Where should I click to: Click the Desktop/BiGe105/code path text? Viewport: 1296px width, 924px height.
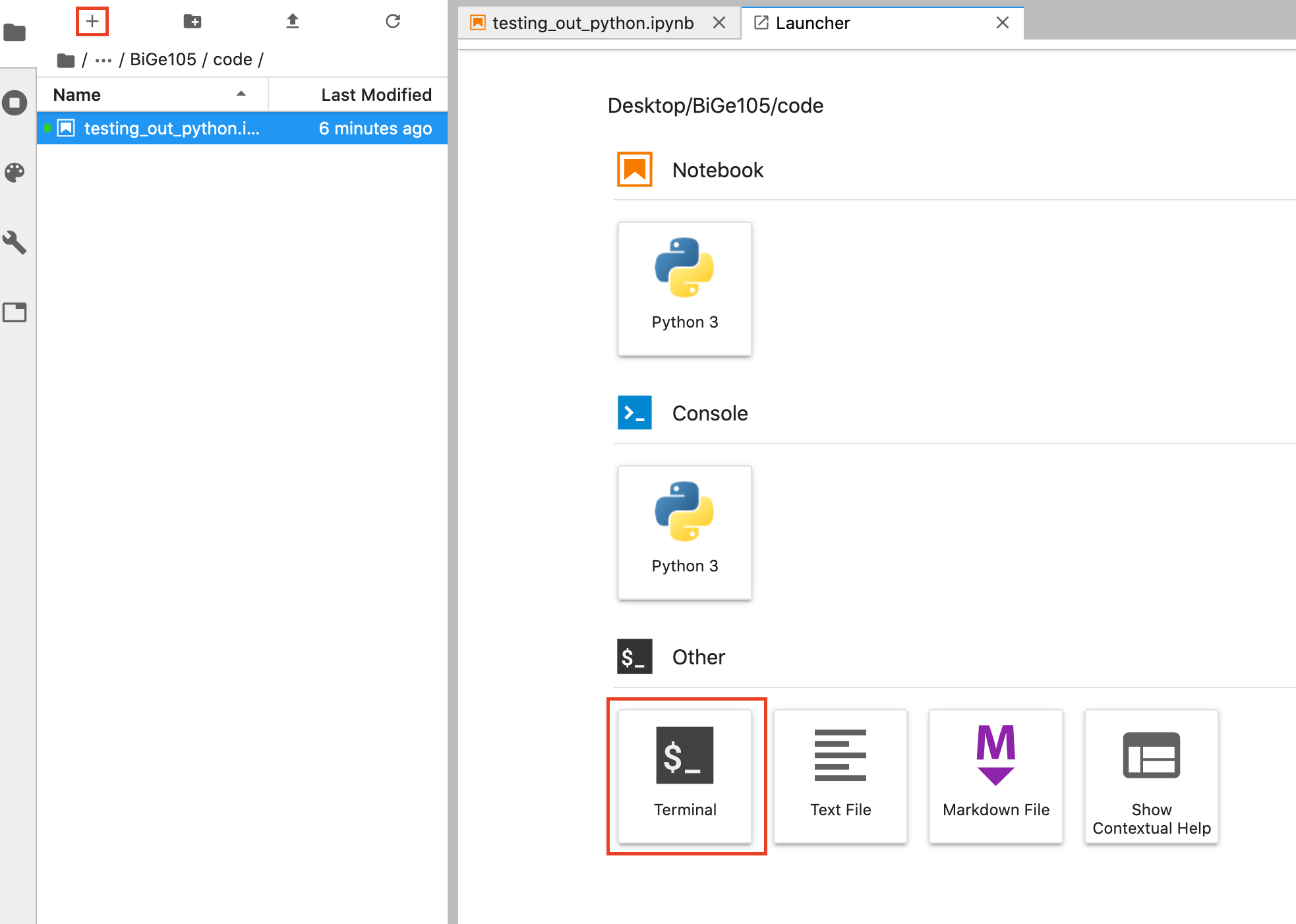(715, 105)
